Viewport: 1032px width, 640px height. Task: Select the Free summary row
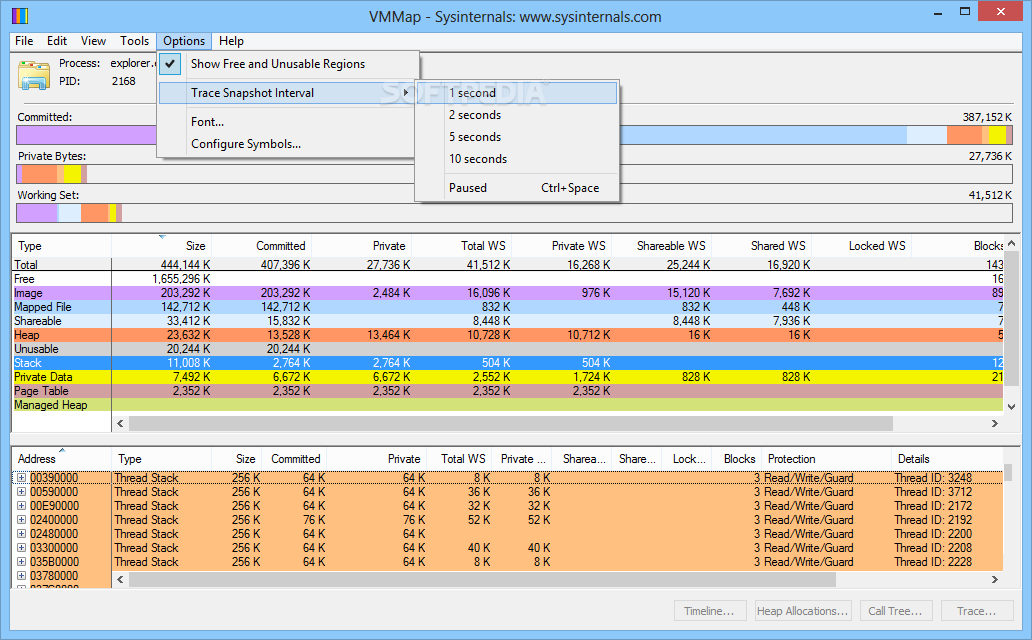pyautogui.click(x=507, y=279)
